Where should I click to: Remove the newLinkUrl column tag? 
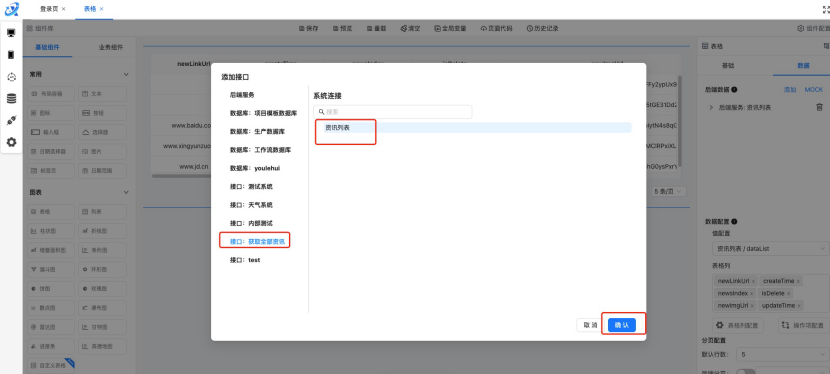pyautogui.click(x=753, y=281)
